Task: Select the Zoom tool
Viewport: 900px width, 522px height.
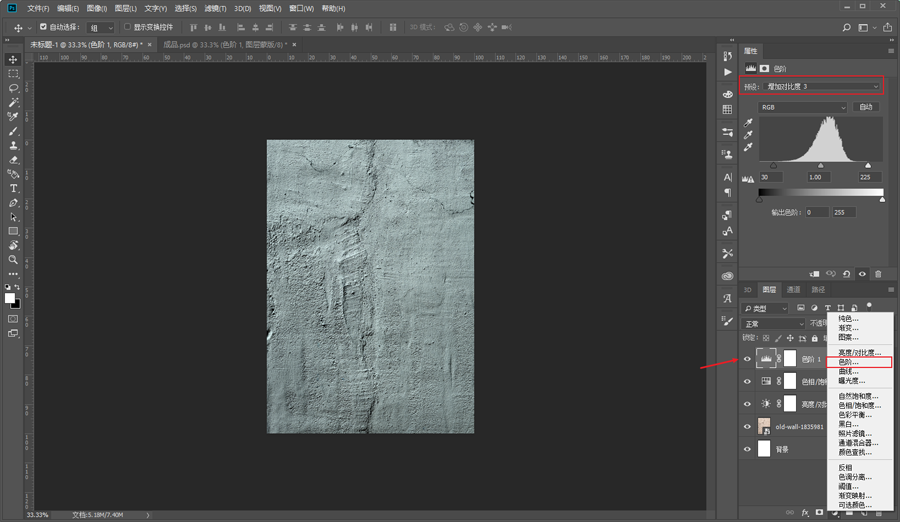Action: (13, 259)
